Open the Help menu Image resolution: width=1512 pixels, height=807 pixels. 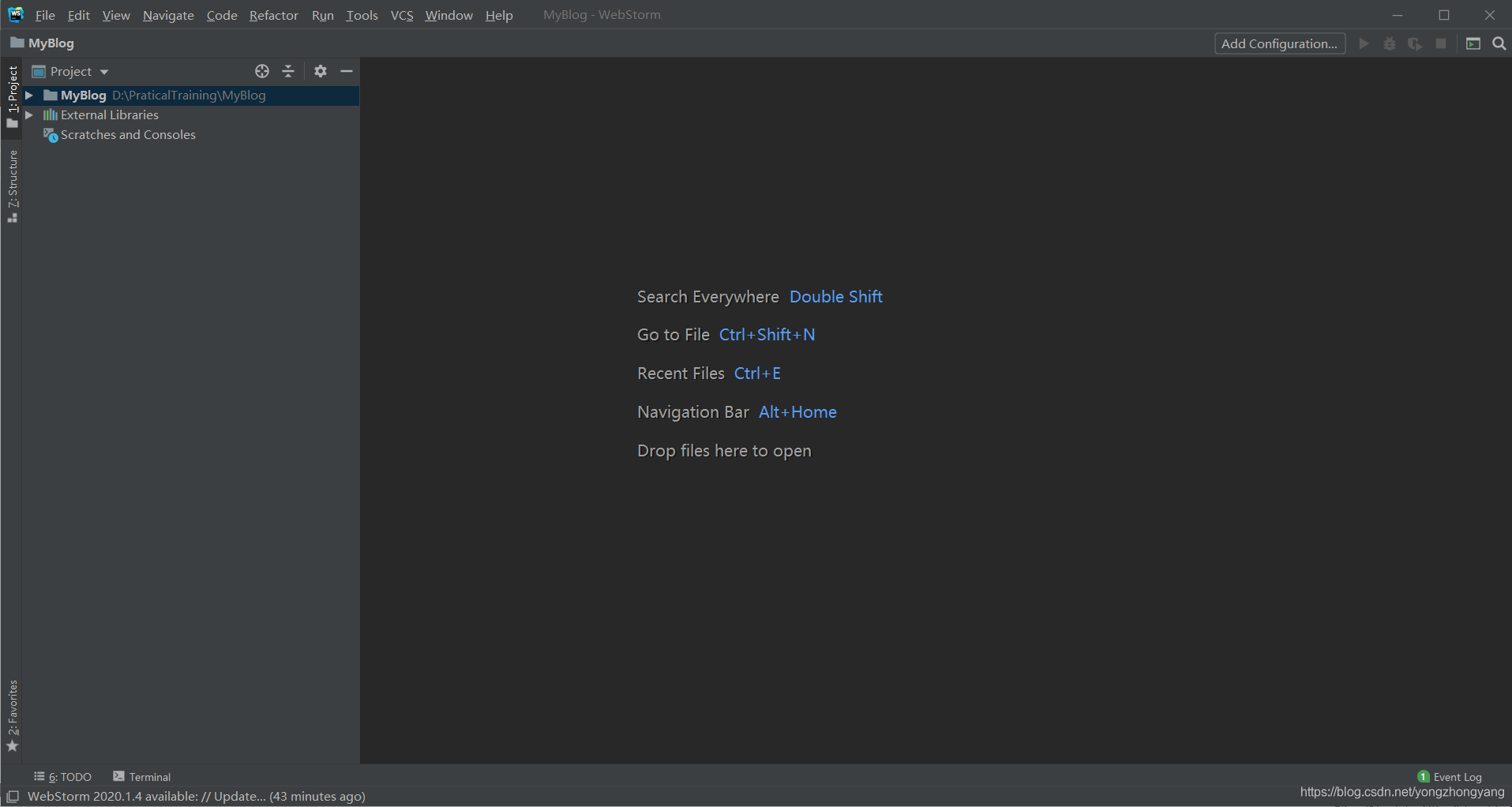click(x=499, y=15)
